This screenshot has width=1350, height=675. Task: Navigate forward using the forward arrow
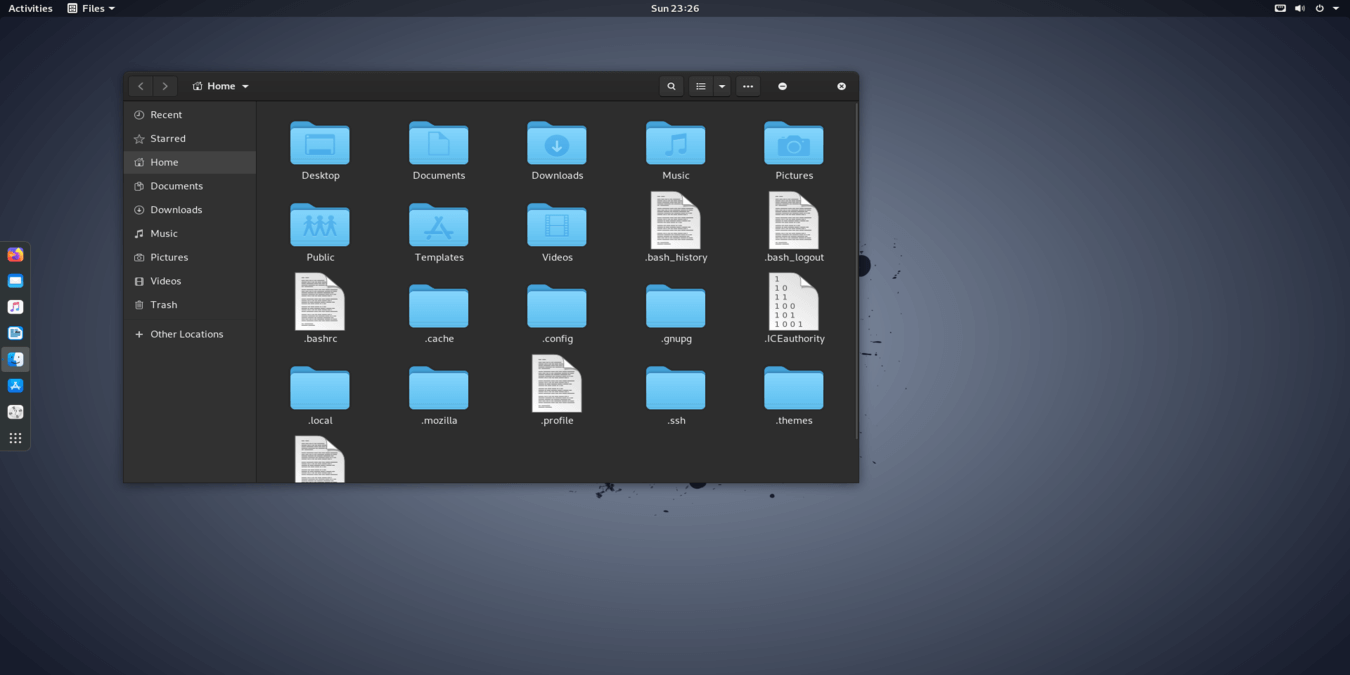click(x=164, y=86)
